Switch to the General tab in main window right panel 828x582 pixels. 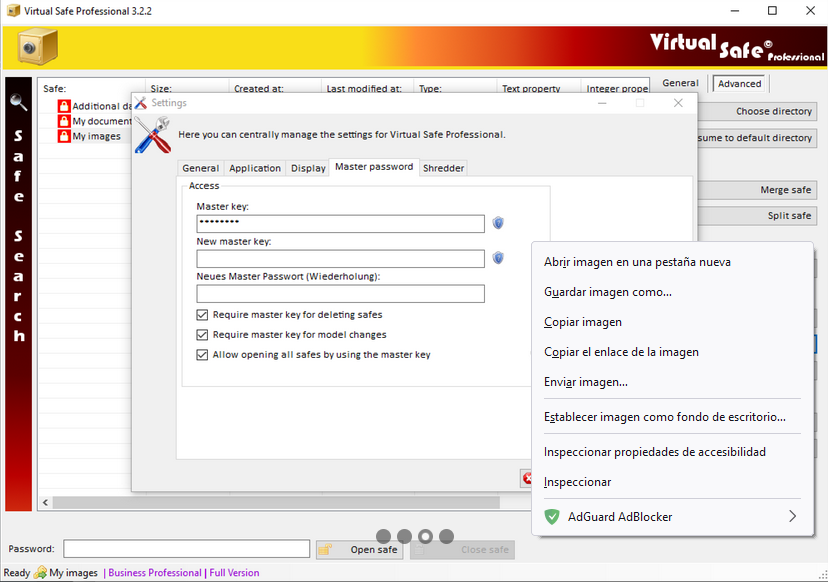coord(680,83)
